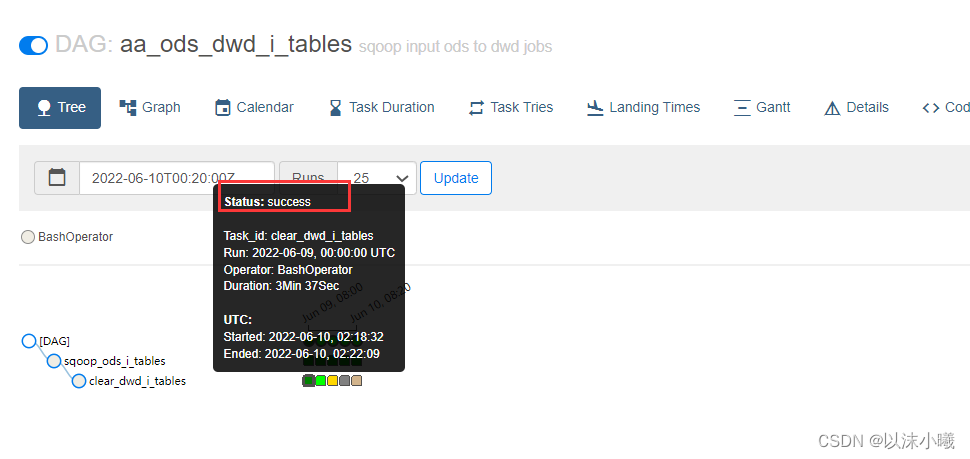This screenshot has height=459, width=970.
Task: Click the clear_dwd_i_tables node circle
Action: tap(79, 381)
